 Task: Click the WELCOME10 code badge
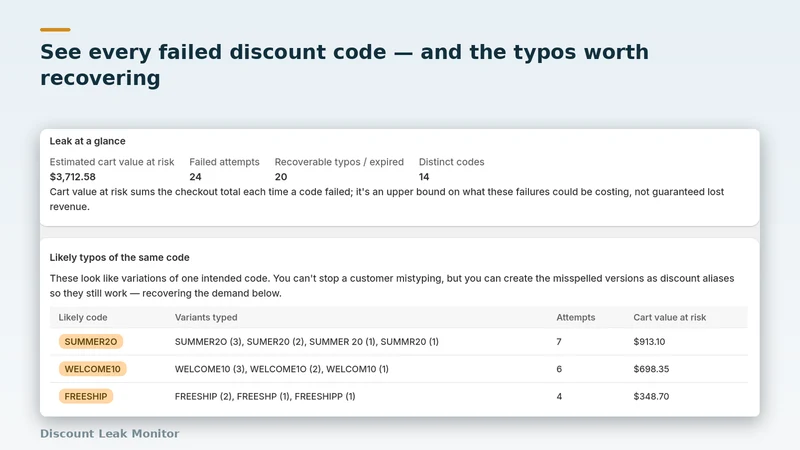pos(92,369)
